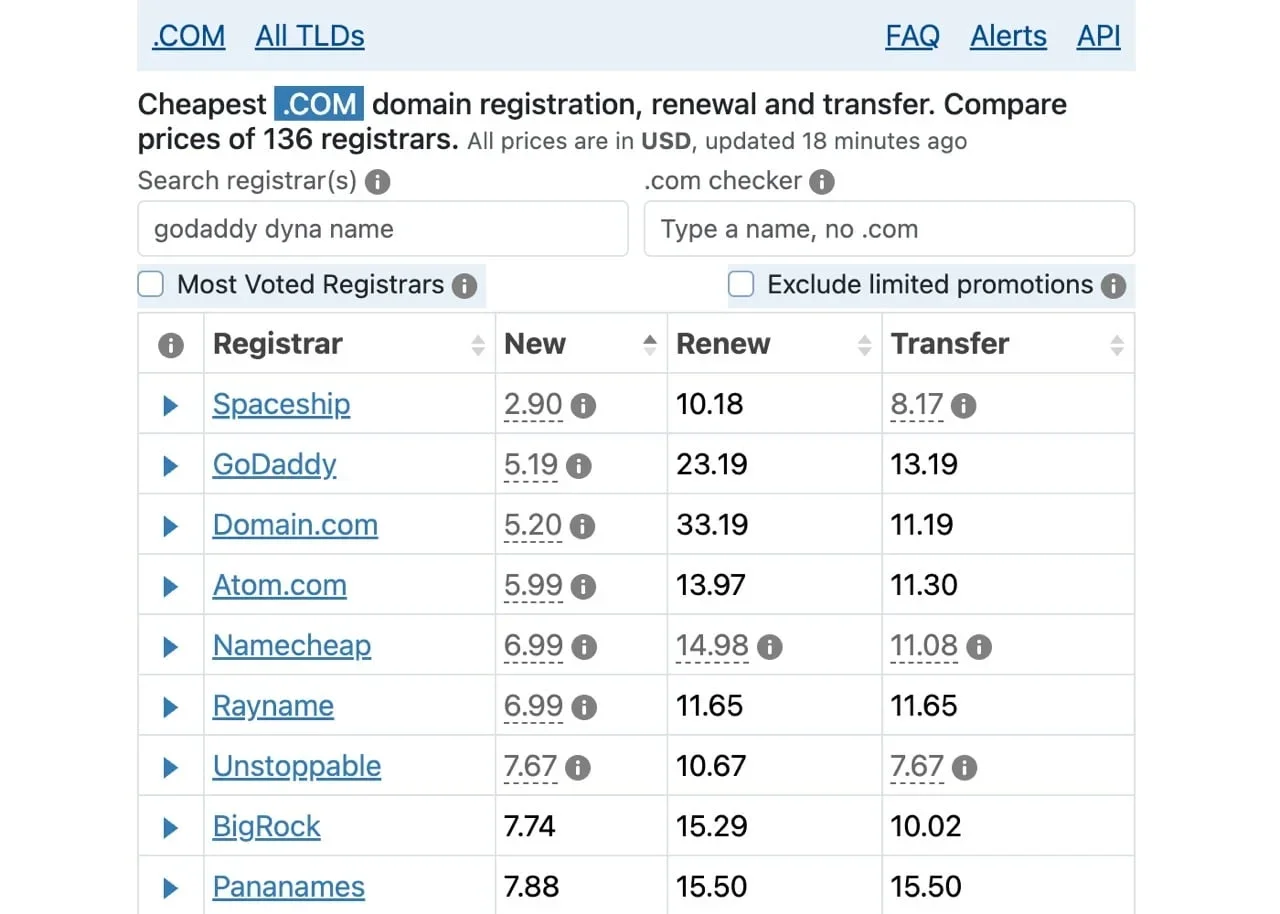Click info icon next to Unstoppable 7.67 transfer
Screen dimensions: 1280x914
964,768
